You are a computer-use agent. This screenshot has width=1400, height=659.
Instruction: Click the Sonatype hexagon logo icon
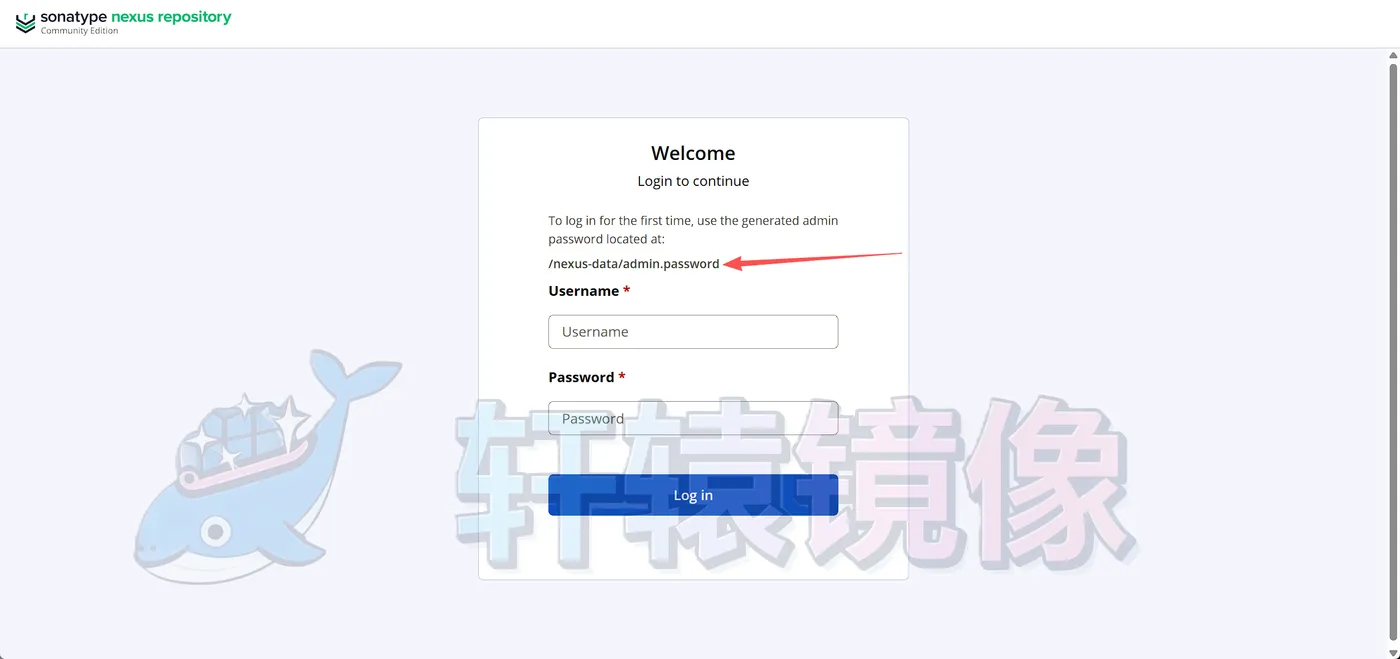pyautogui.click(x=25, y=22)
